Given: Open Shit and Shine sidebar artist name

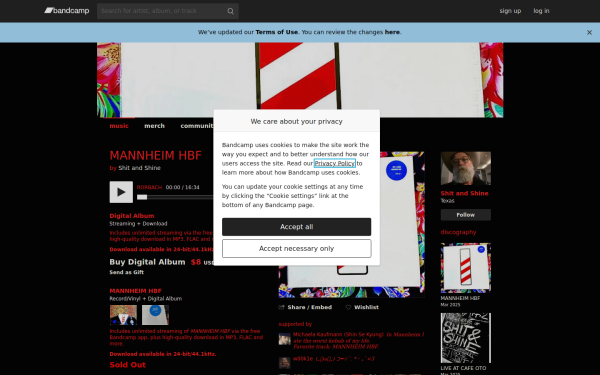Looking at the screenshot, I should coord(465,193).
